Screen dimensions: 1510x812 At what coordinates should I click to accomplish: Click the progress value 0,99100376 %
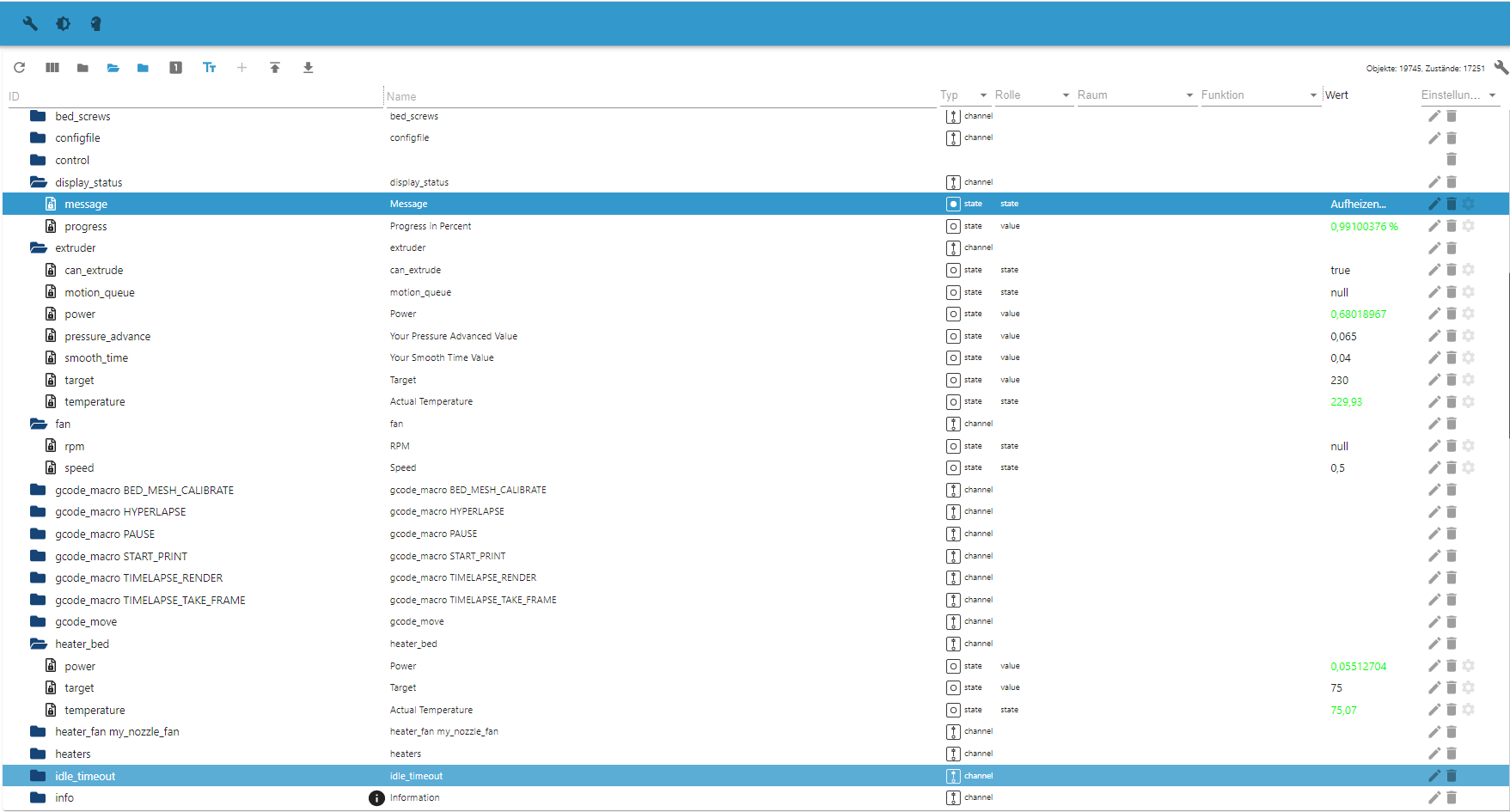coord(1364,226)
